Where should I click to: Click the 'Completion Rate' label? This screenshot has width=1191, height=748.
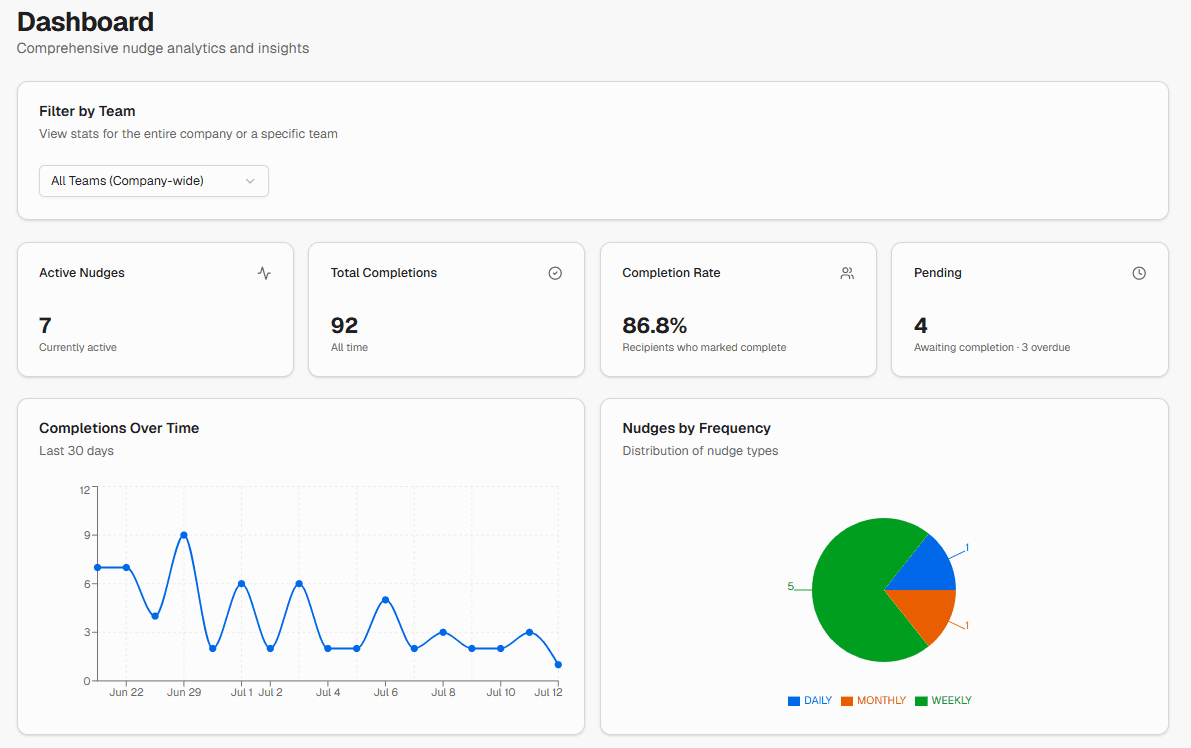[671, 273]
